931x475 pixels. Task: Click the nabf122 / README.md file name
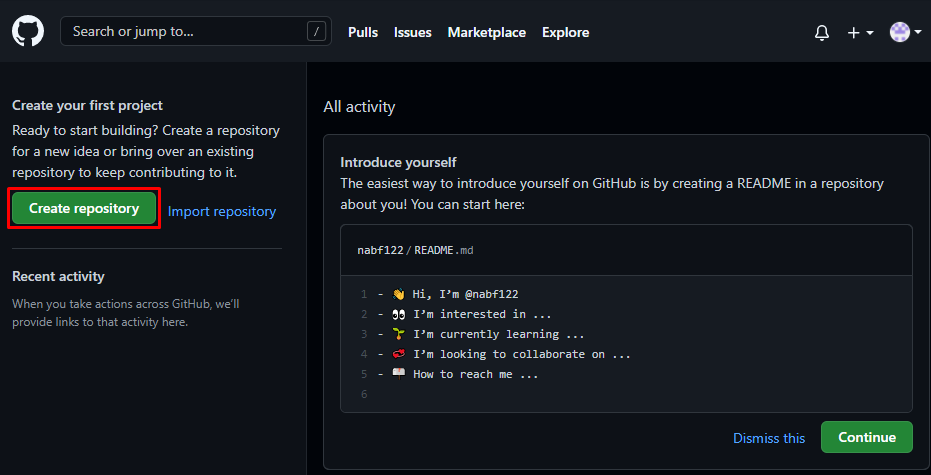(415, 250)
